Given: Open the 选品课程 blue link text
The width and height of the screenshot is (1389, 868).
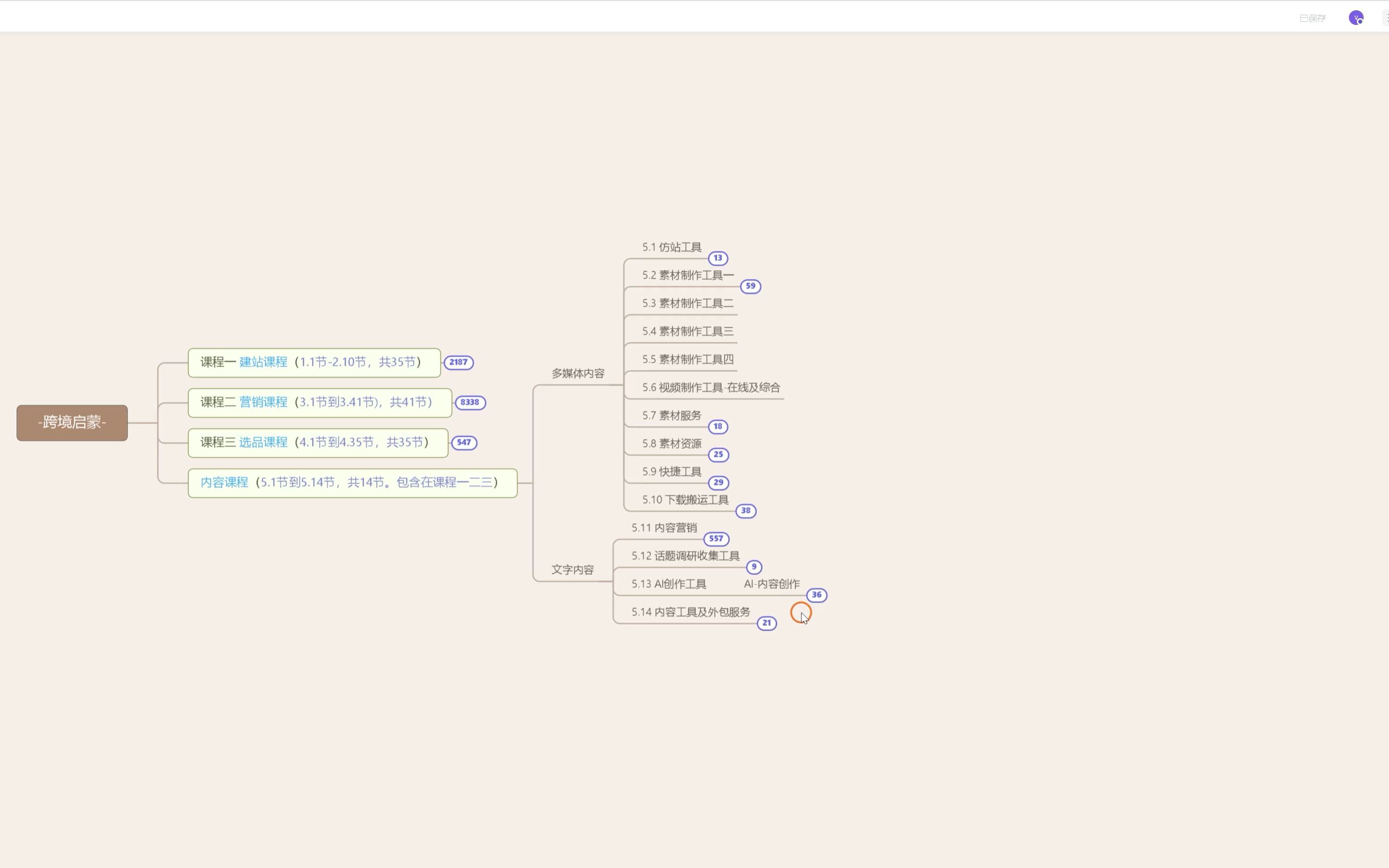Looking at the screenshot, I should tap(263, 442).
